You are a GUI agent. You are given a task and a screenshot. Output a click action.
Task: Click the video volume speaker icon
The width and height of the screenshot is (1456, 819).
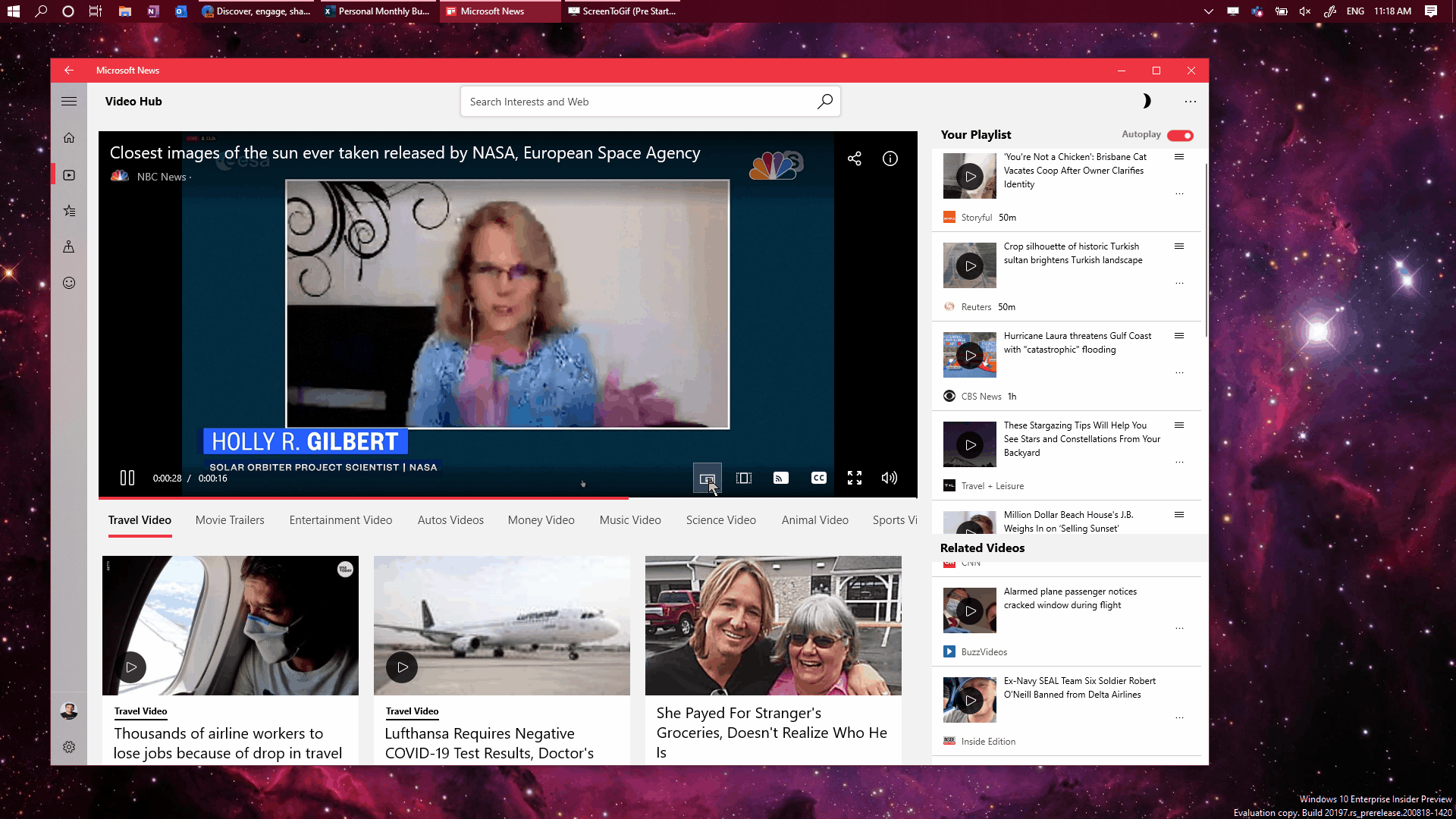(x=890, y=478)
